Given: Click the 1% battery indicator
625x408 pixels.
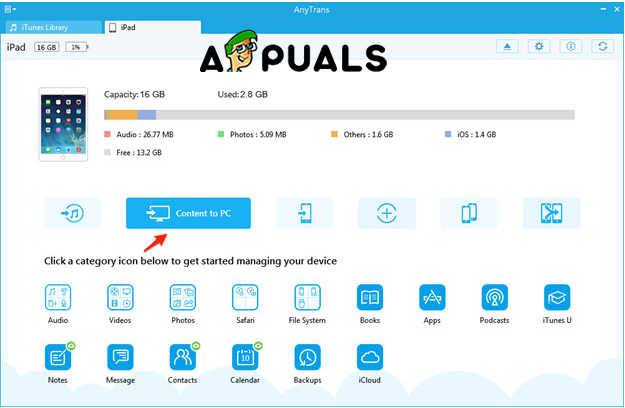Looking at the screenshot, I should click(x=76, y=47).
